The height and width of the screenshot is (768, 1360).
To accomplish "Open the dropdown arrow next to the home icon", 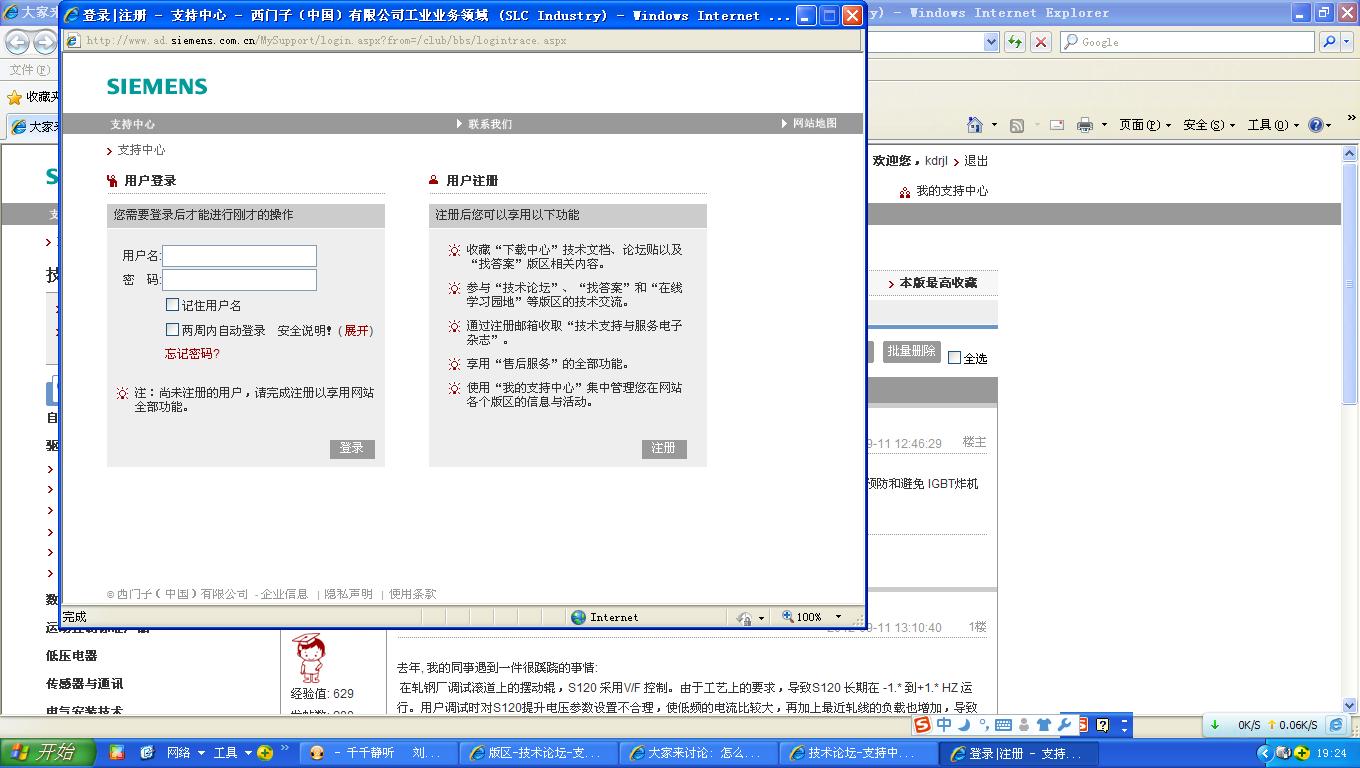I will pyautogui.click(x=994, y=125).
